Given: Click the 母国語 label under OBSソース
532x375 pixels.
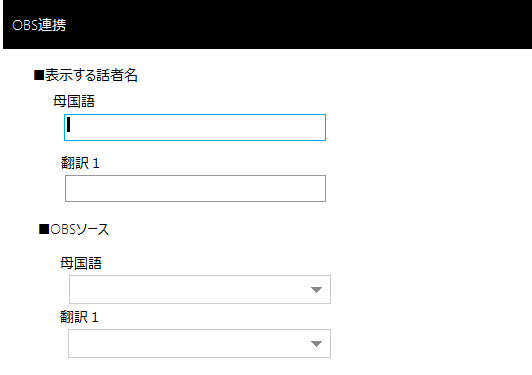Looking at the screenshot, I should tap(81, 263).
